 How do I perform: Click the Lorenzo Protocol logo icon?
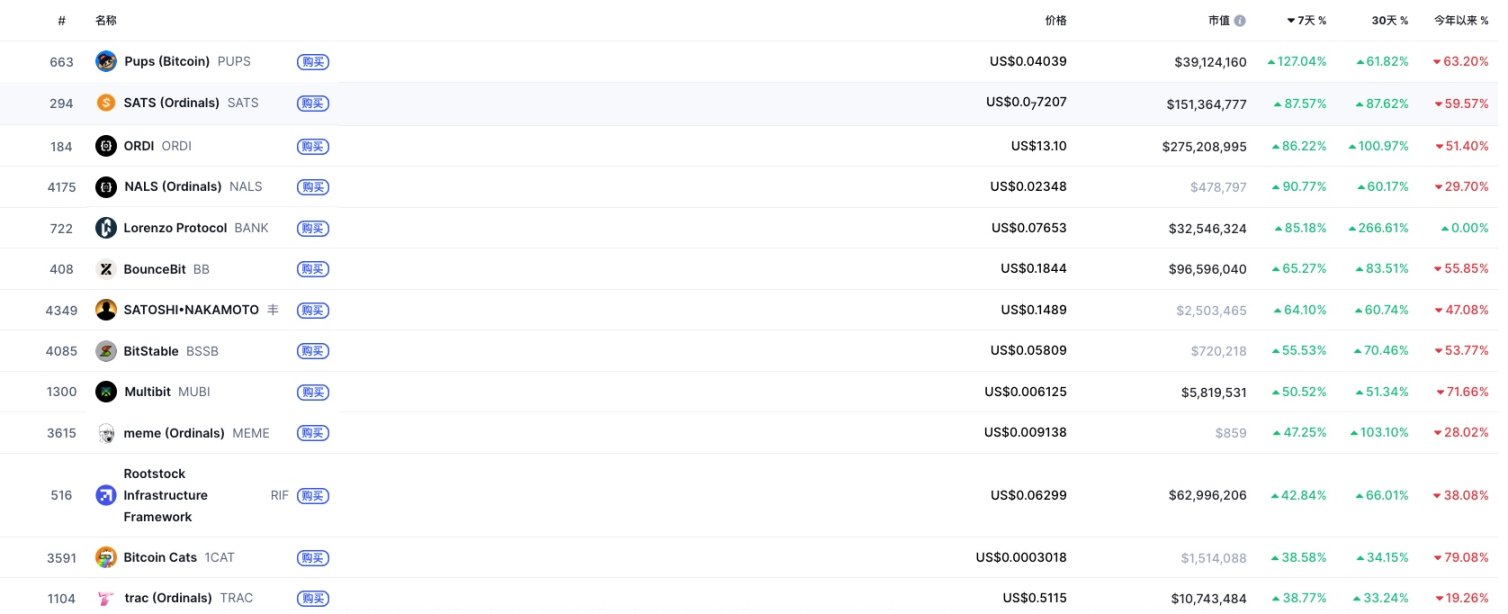pyautogui.click(x=106, y=228)
